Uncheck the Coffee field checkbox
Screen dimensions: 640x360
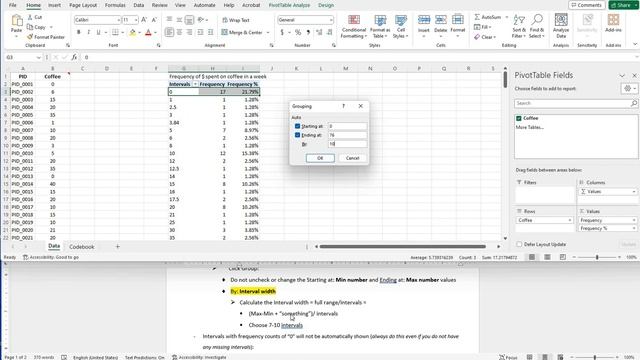tap(519, 118)
